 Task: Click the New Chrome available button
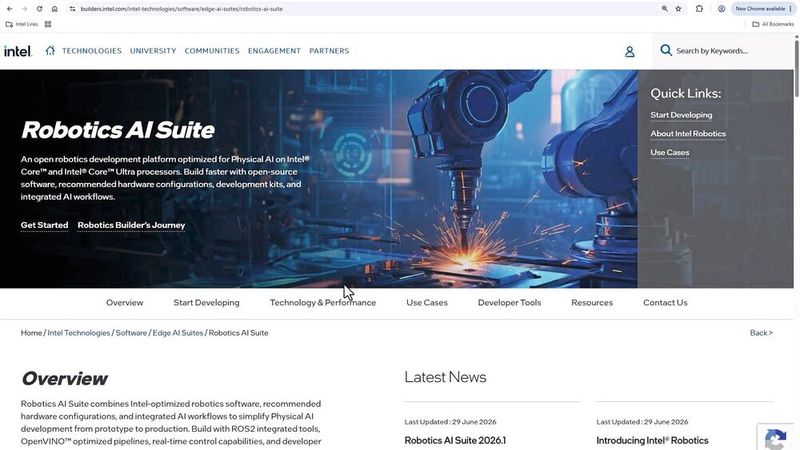[763, 9]
